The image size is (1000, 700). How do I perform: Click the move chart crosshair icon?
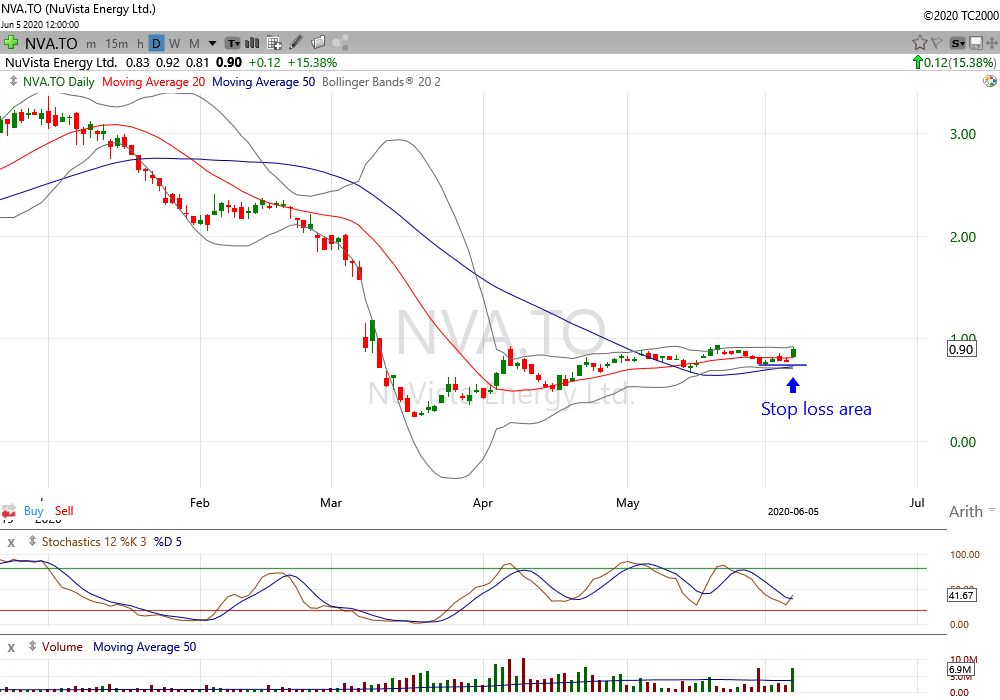coord(991,43)
